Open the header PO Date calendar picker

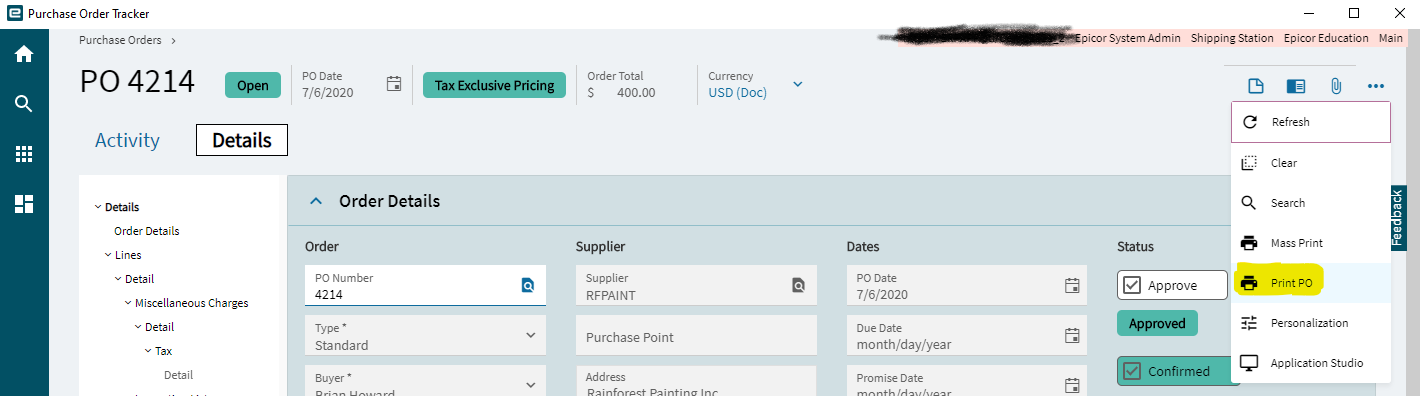(394, 84)
